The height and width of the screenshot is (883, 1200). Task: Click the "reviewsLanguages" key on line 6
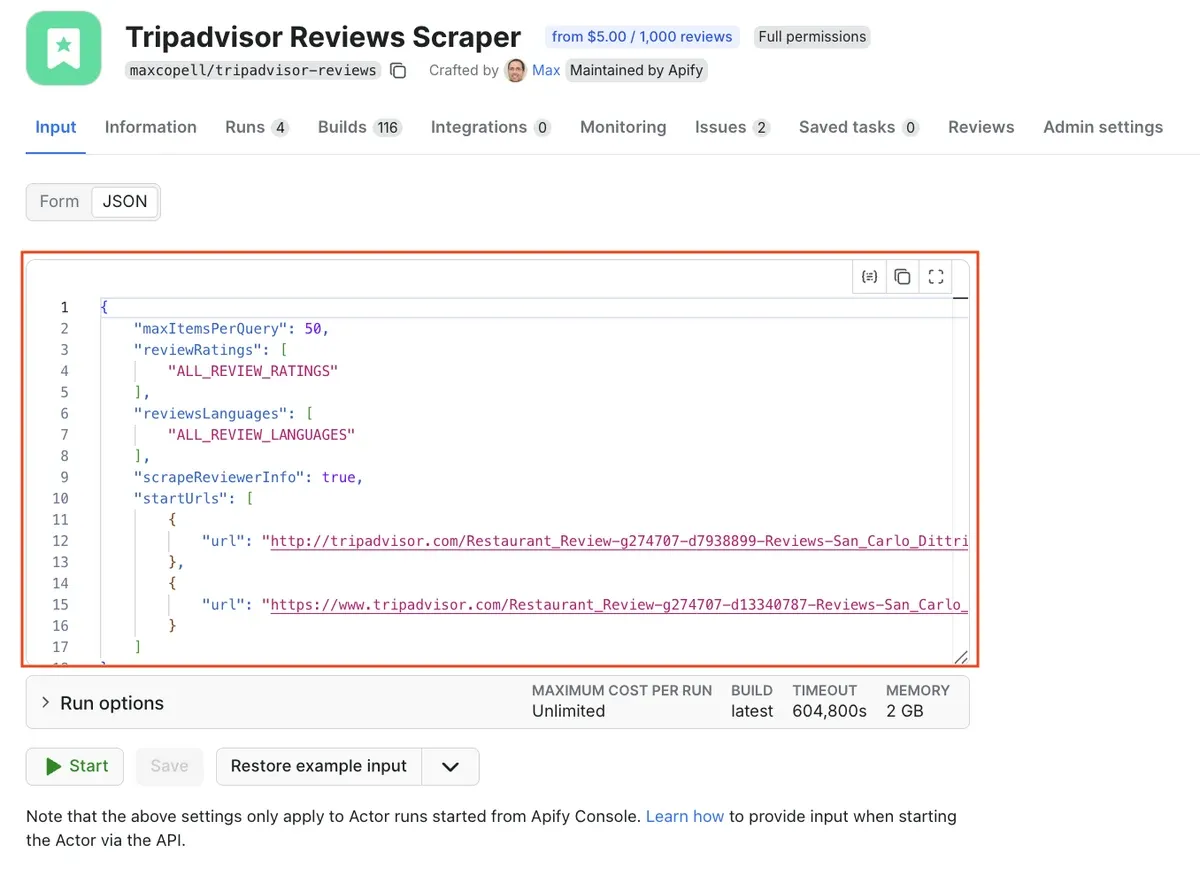(x=210, y=413)
